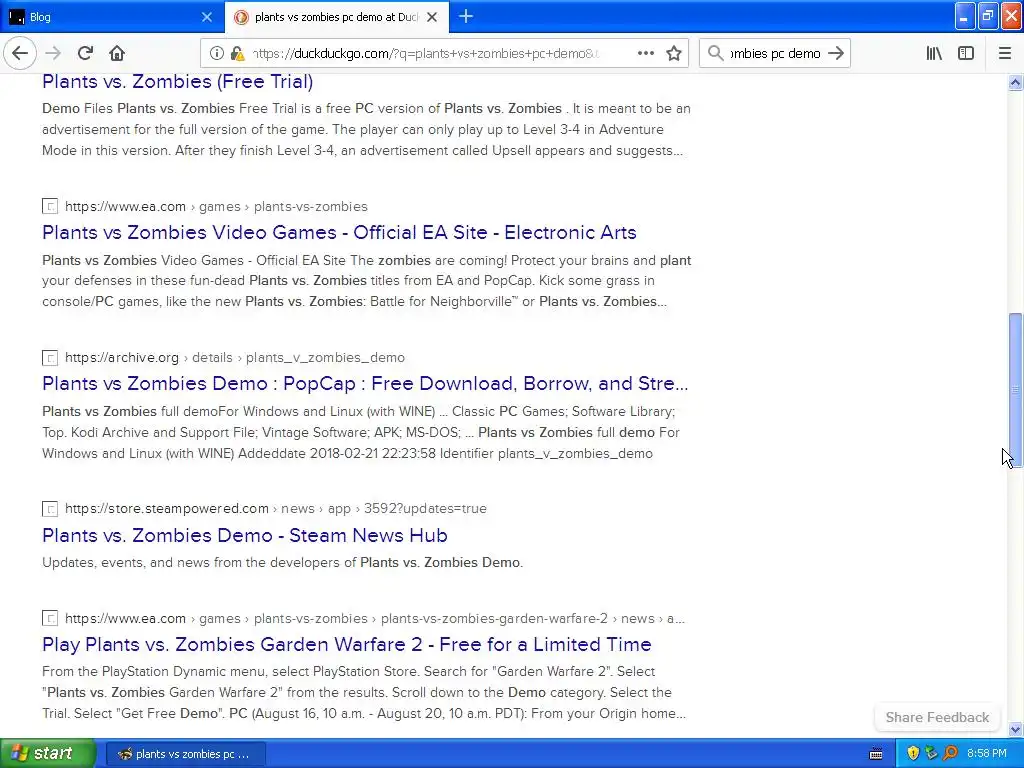
Task: Open a new tab with plus button
Action: 466,16
